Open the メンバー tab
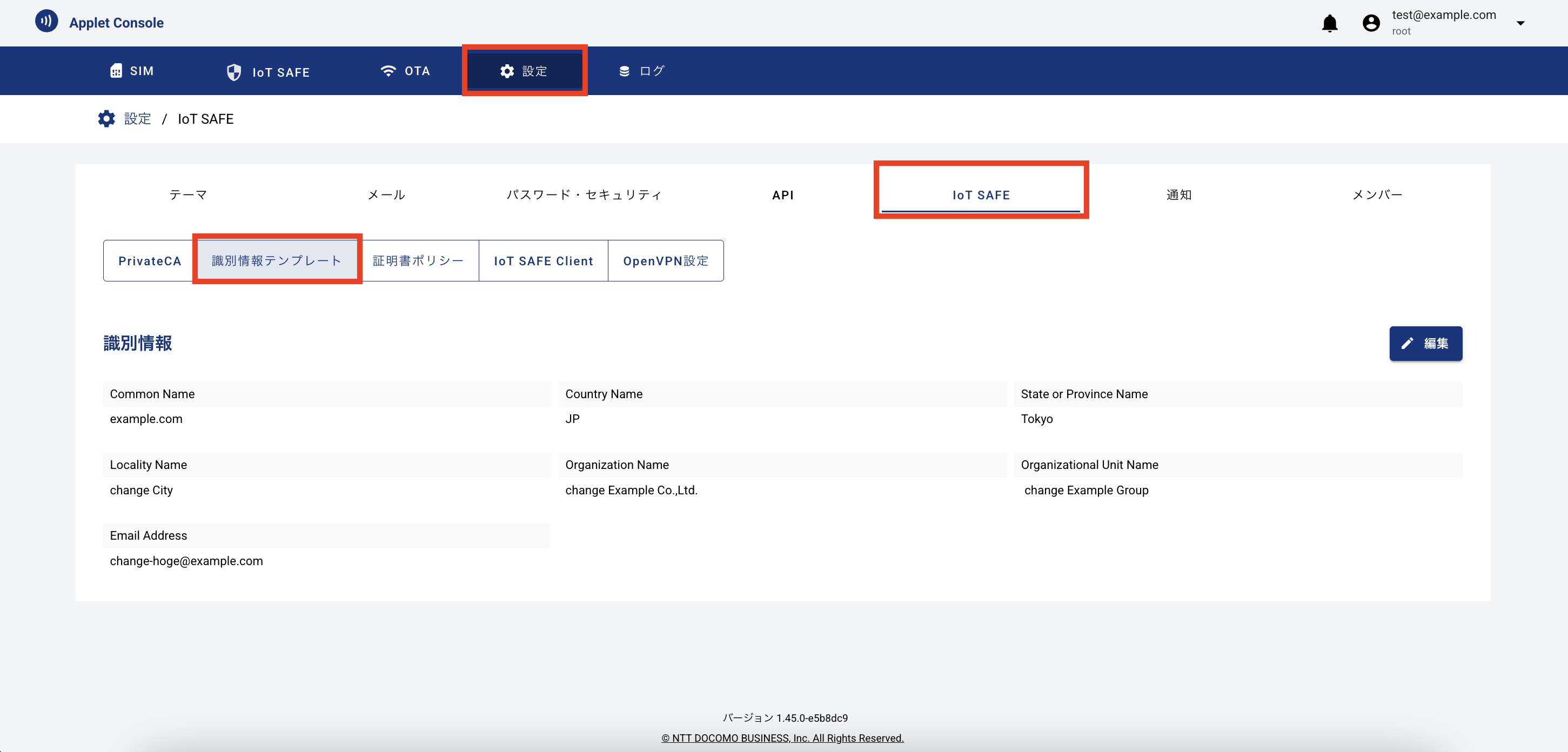Image resolution: width=1568 pixels, height=752 pixels. coord(1377,194)
